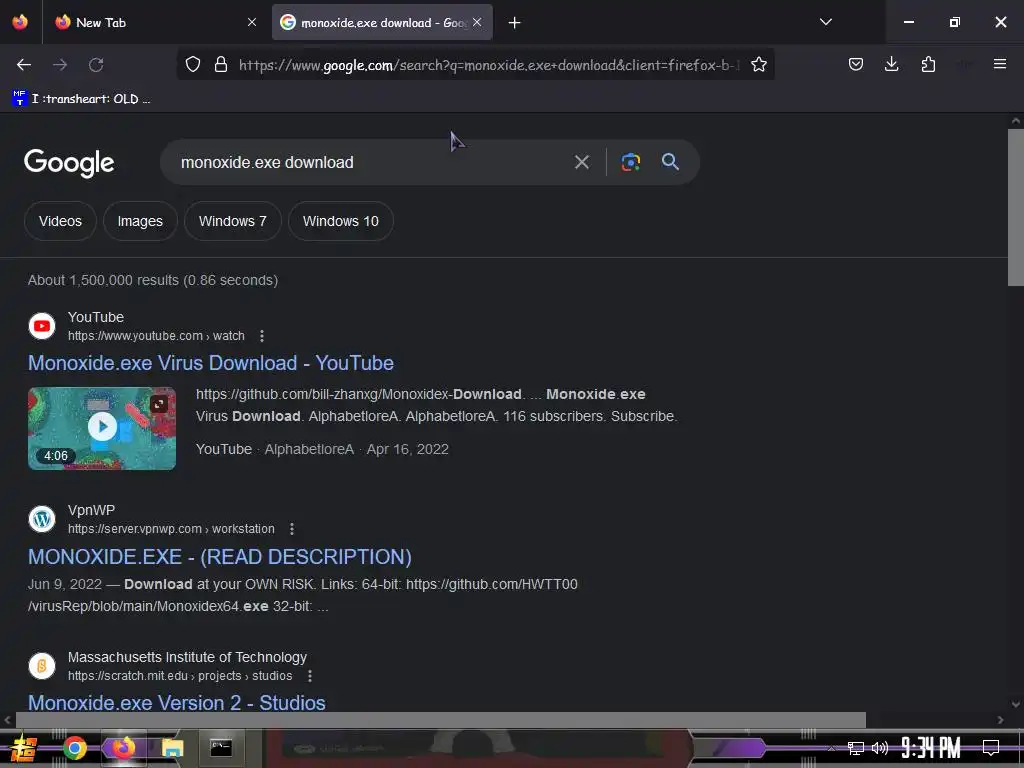Open options for the scratch.mit.edu result
1024x768 pixels.
tap(310, 676)
